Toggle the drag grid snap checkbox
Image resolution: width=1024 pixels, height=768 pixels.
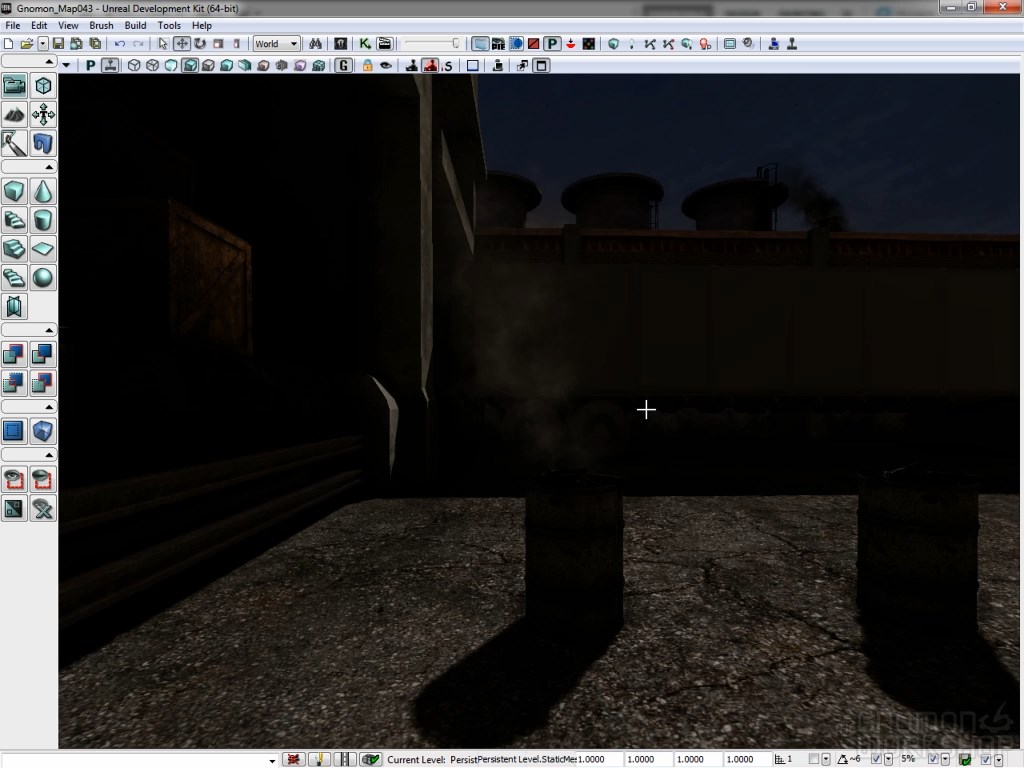tap(813, 759)
